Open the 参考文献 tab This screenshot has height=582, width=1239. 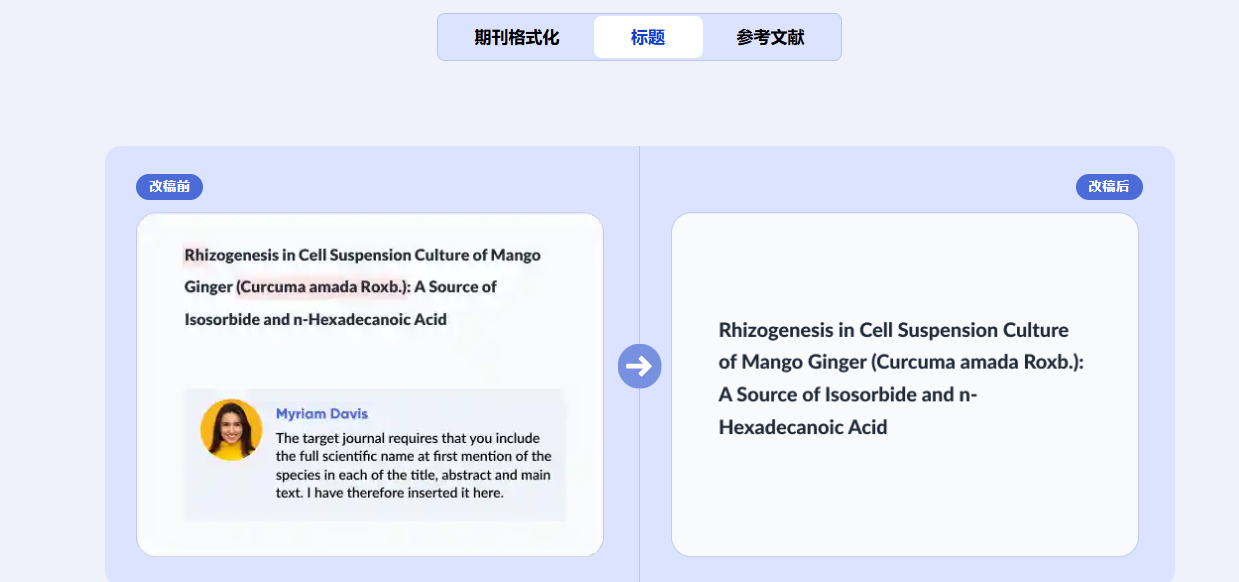770,38
